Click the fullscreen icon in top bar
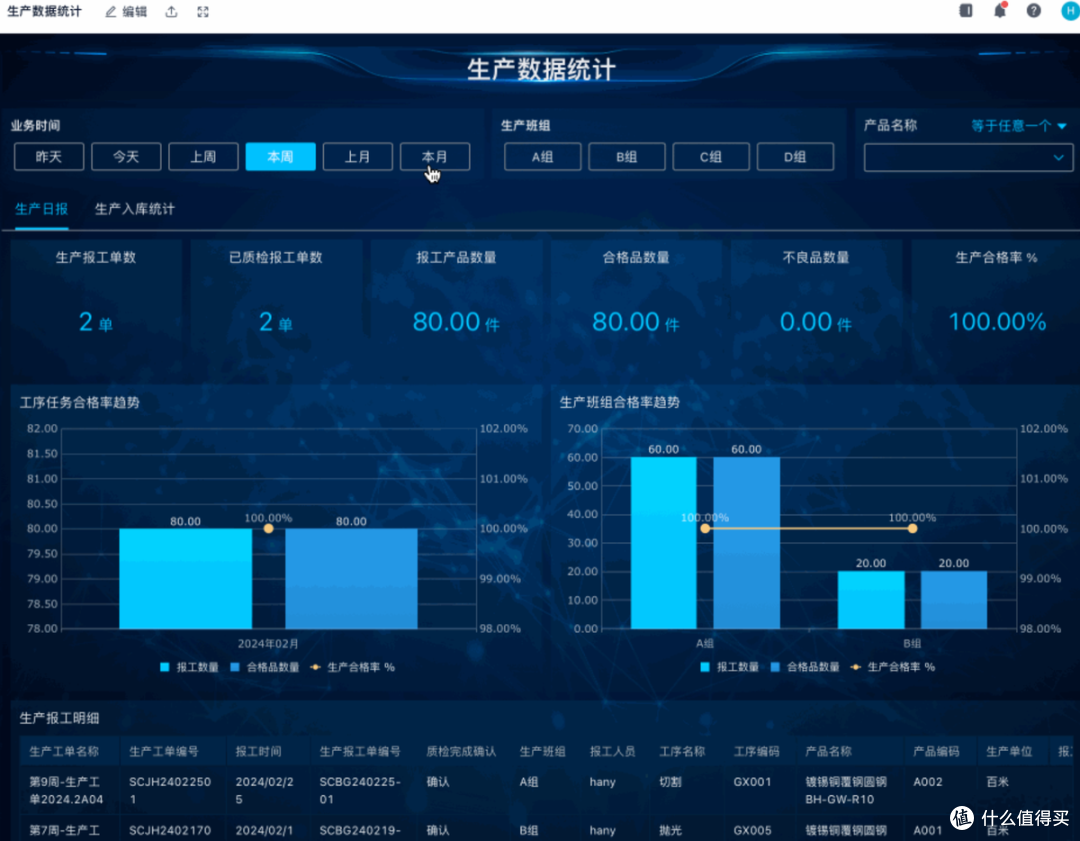The width and height of the screenshot is (1080, 841). [x=202, y=12]
